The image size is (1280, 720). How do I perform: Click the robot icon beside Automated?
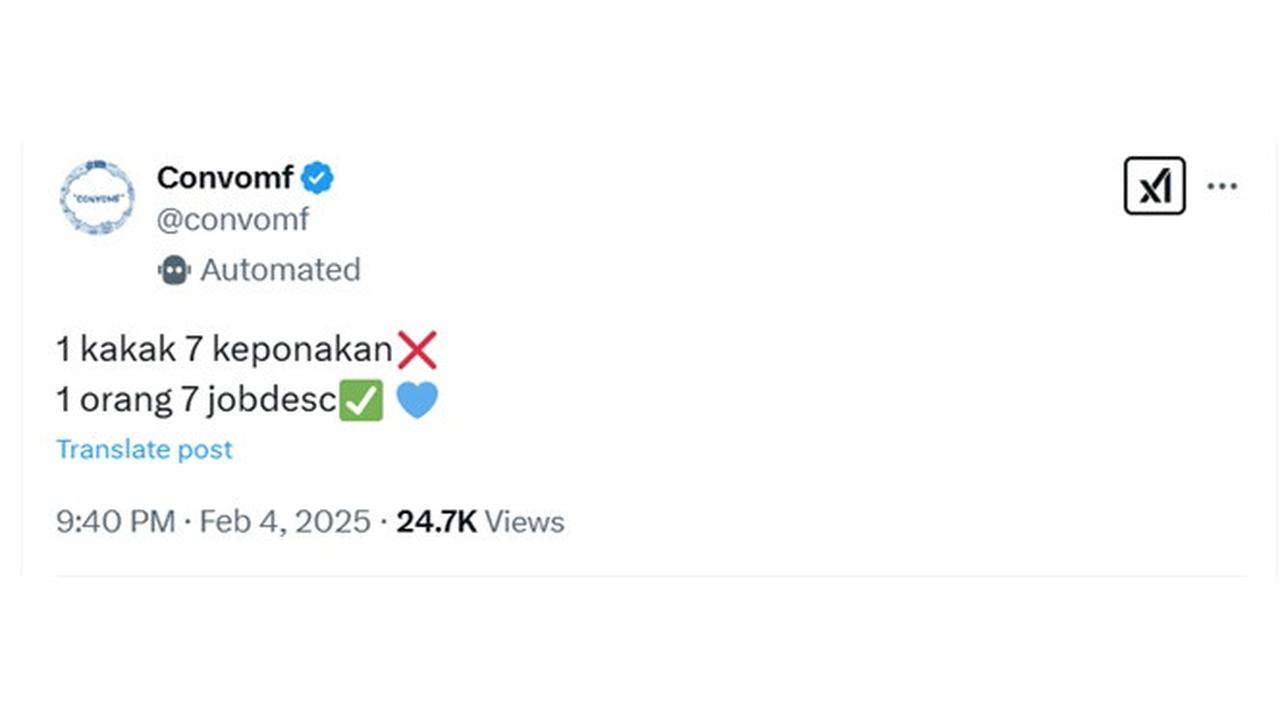[x=174, y=270]
